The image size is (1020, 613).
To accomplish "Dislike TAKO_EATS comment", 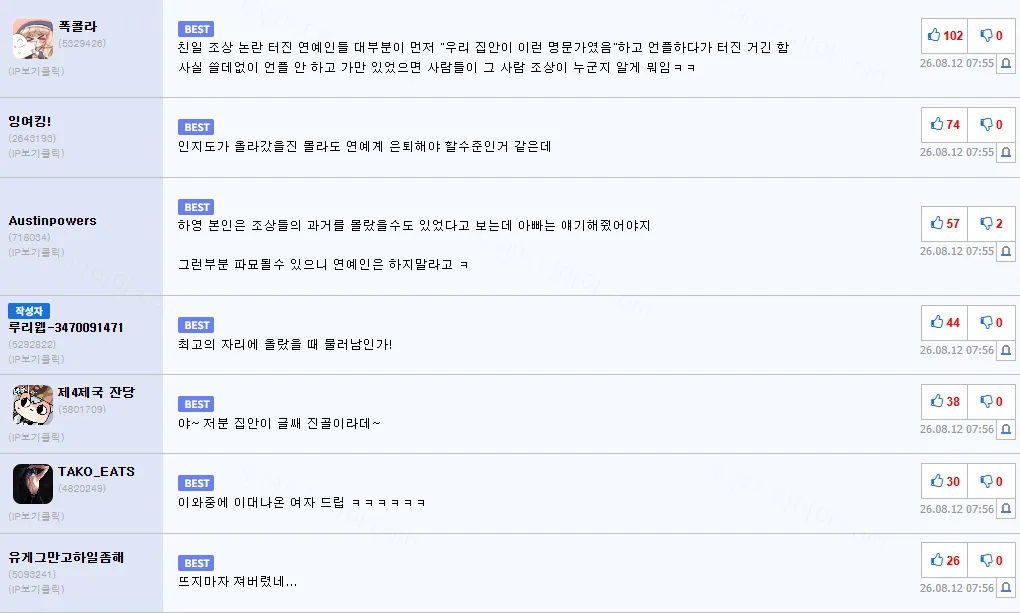I will [x=991, y=482].
